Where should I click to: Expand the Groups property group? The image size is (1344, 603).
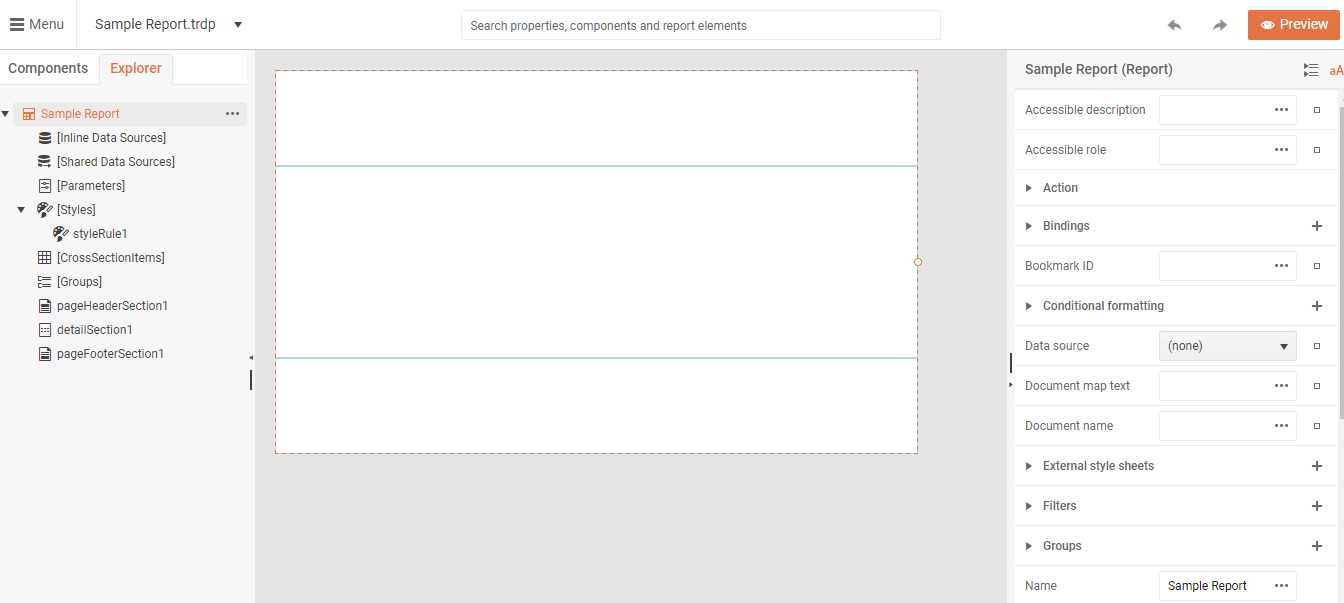point(1029,546)
